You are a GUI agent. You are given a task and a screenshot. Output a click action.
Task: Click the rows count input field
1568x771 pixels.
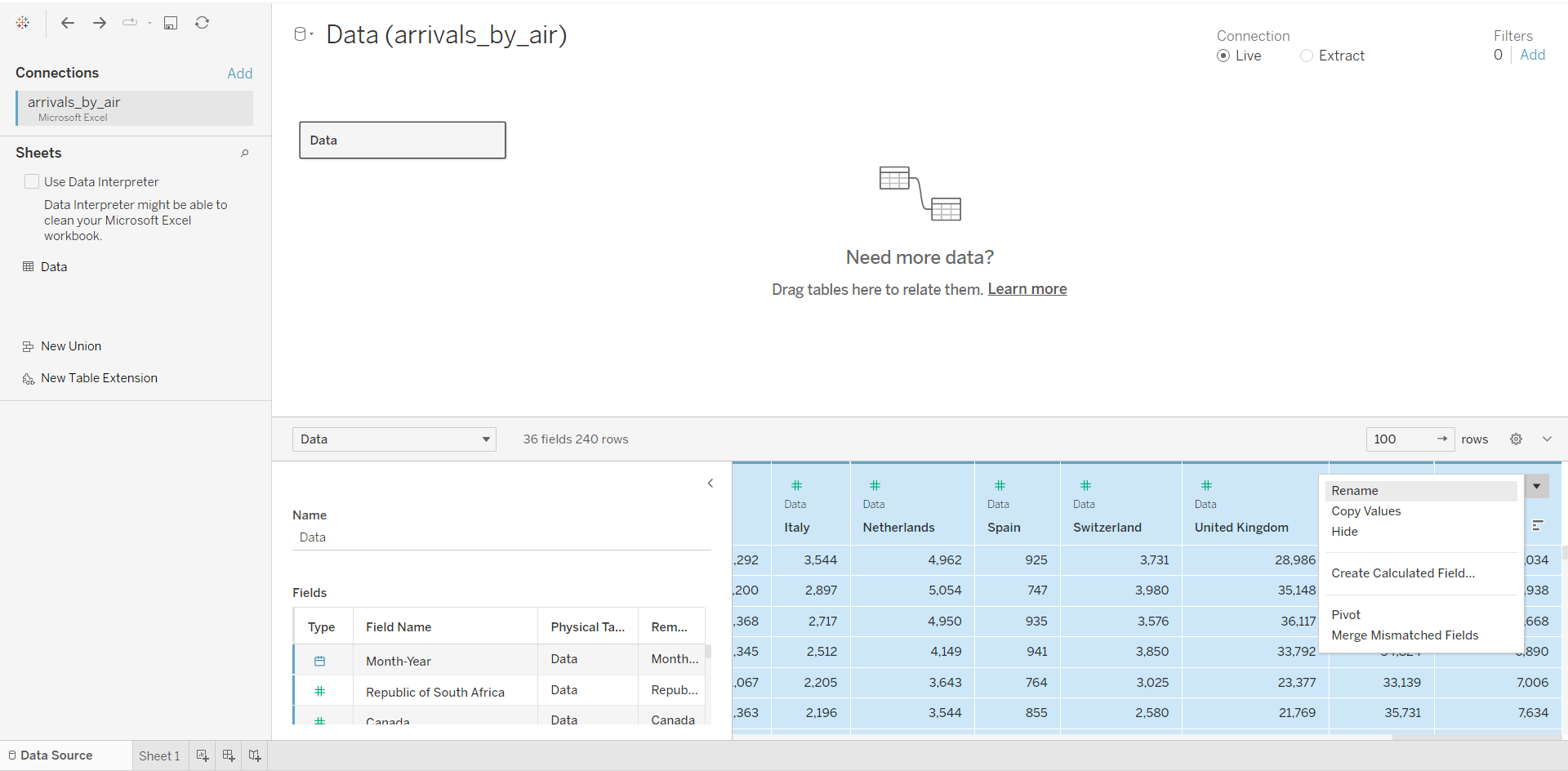tap(1398, 439)
